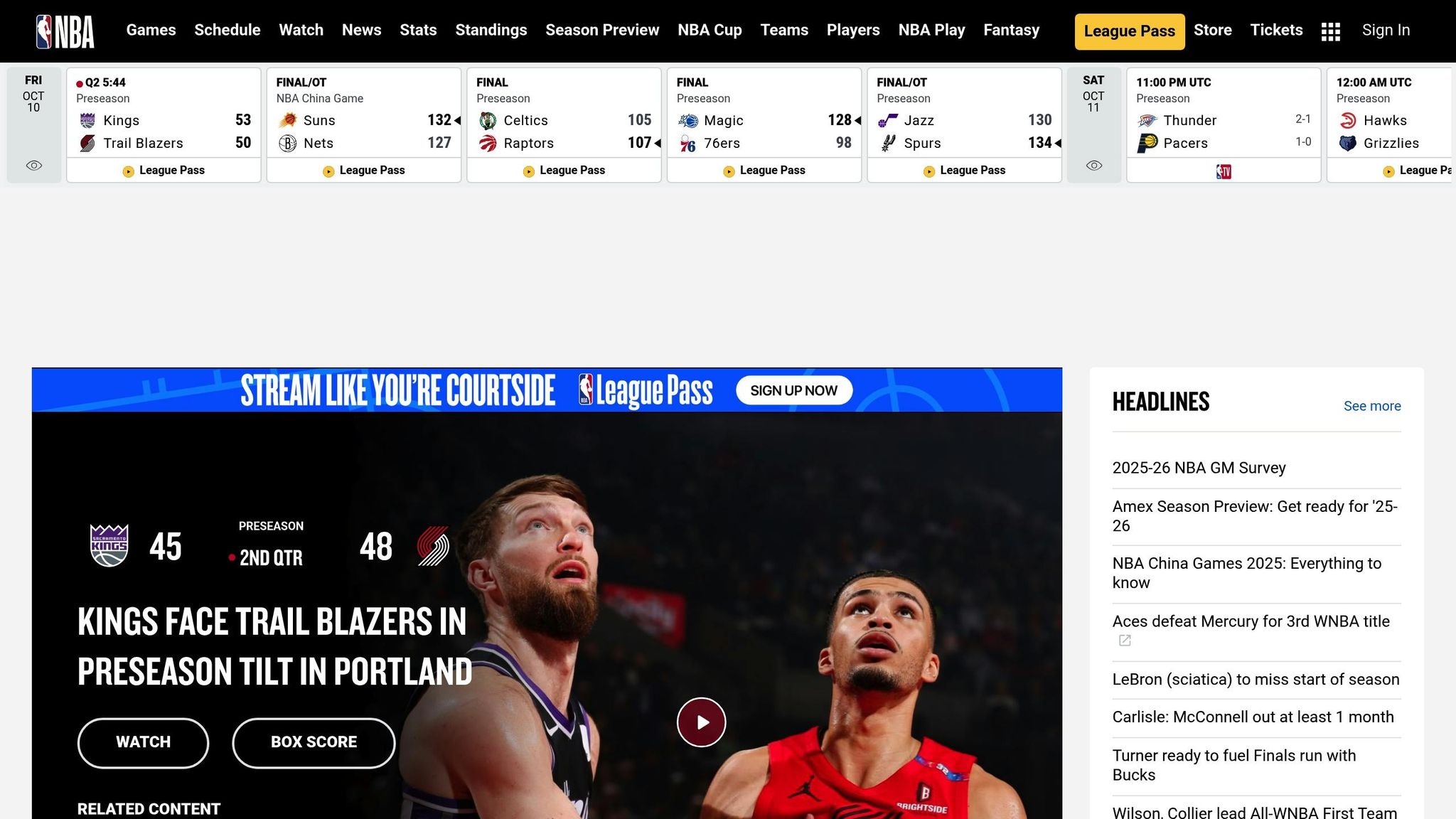Click the Sacramento Kings logo in hero section
The height and width of the screenshot is (819, 1456).
pyautogui.click(x=109, y=546)
